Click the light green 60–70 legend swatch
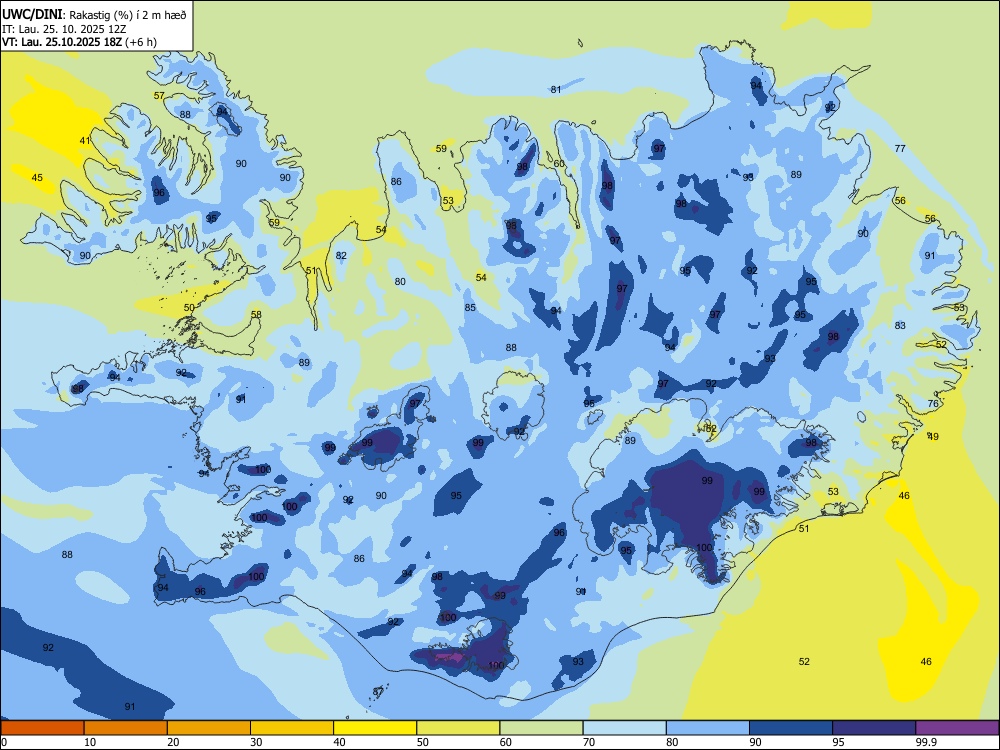The image size is (1000, 750). click(541, 728)
